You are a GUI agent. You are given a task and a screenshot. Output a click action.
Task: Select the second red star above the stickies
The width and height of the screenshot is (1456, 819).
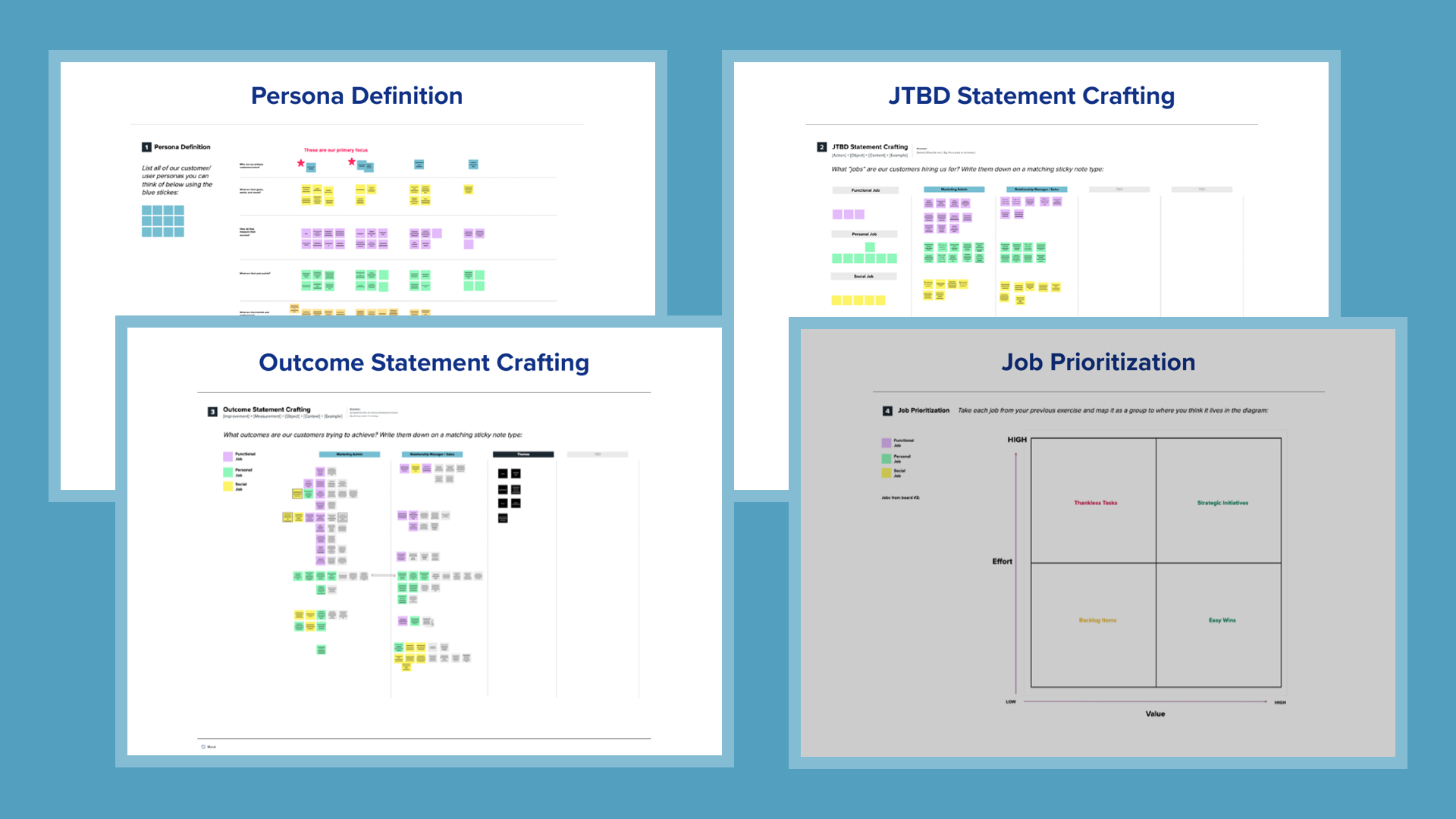tap(350, 161)
